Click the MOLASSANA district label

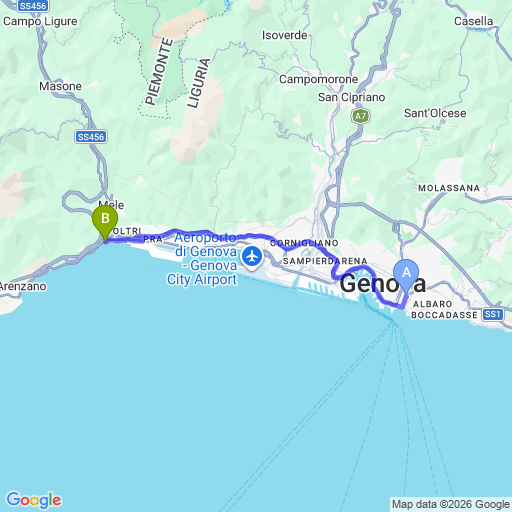click(x=449, y=188)
